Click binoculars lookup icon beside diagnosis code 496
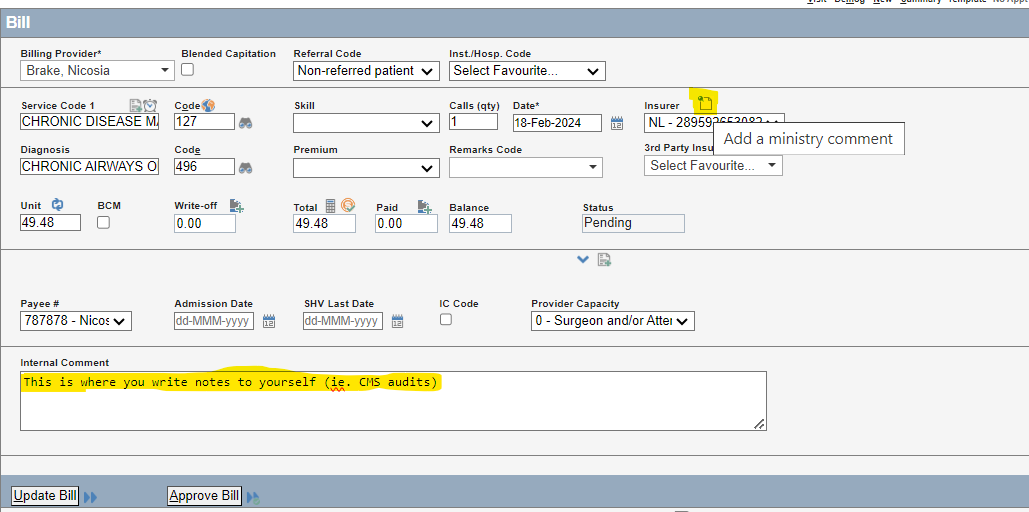This screenshot has width=1029, height=512. [245, 167]
